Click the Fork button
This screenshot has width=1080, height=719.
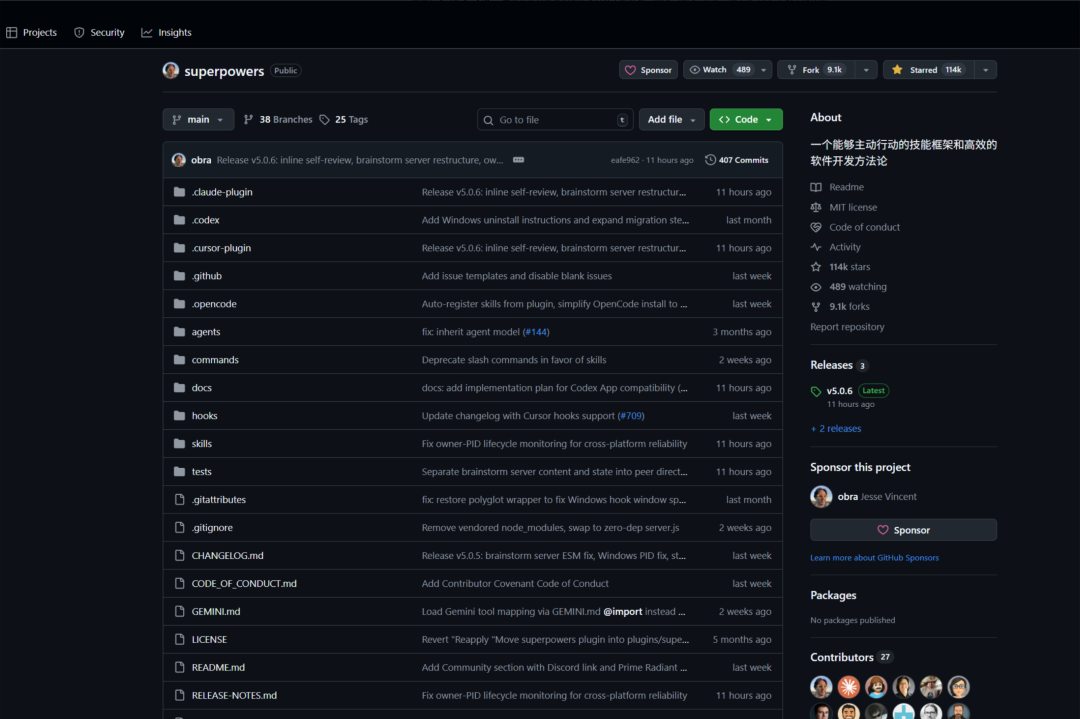coord(816,70)
